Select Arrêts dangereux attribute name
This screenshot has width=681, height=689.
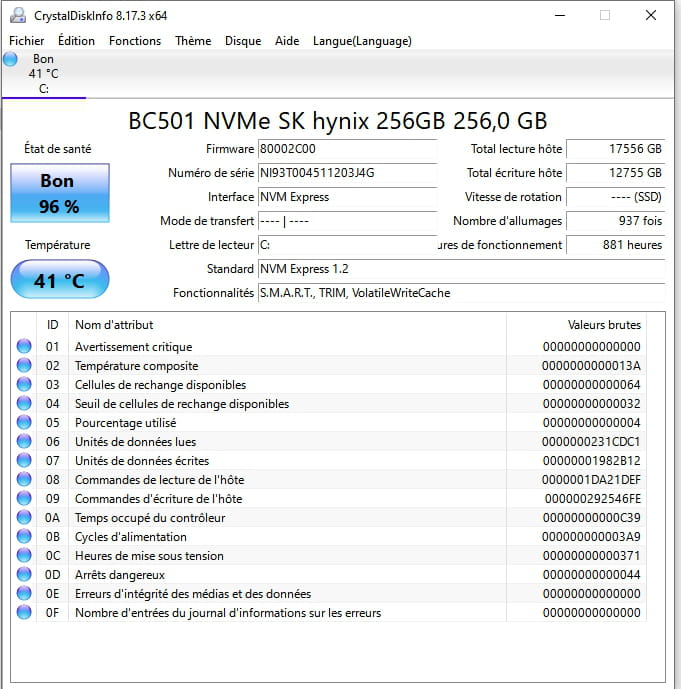(x=120, y=575)
